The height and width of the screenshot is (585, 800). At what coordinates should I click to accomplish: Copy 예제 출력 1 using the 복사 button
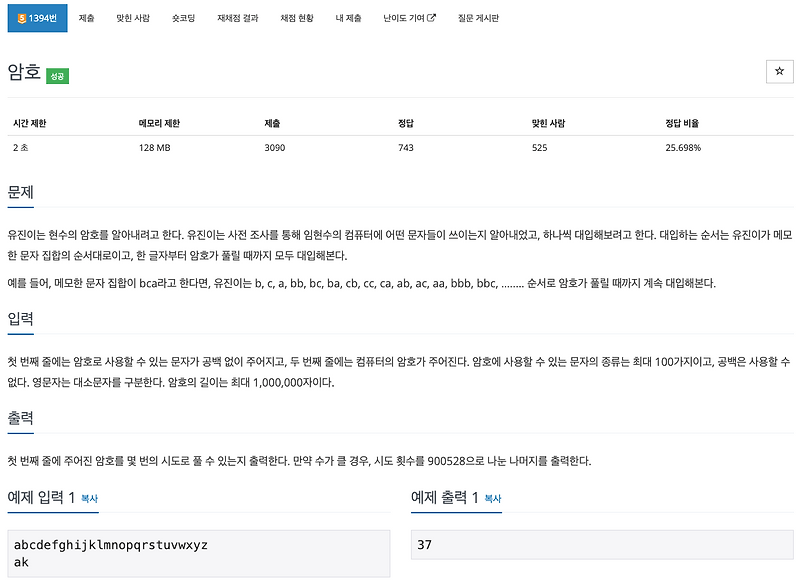pos(493,499)
